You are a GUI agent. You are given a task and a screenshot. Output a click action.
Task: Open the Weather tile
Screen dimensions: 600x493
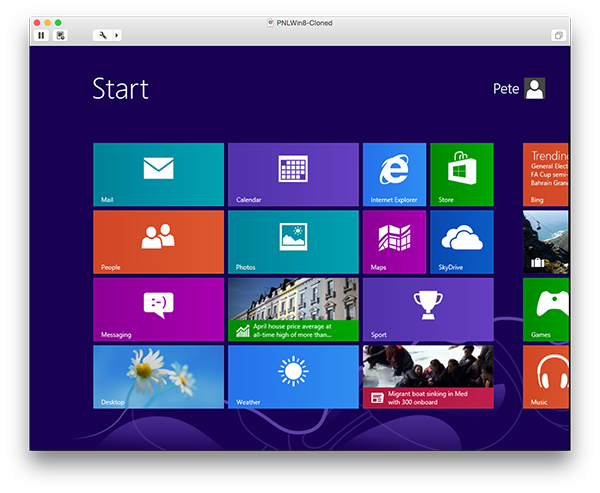click(293, 377)
